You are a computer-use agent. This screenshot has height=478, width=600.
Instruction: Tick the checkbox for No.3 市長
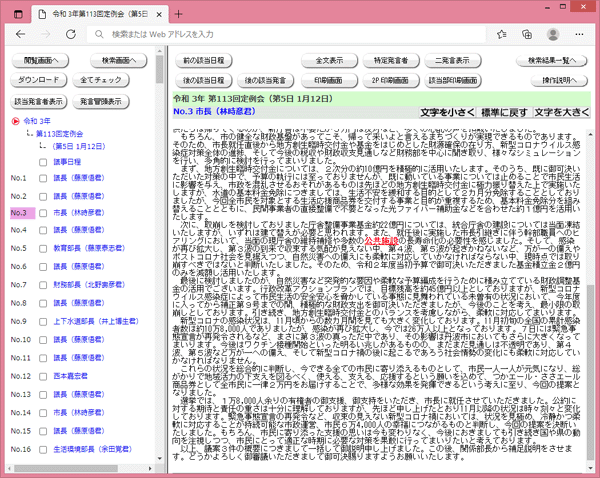pyautogui.click(x=43, y=213)
